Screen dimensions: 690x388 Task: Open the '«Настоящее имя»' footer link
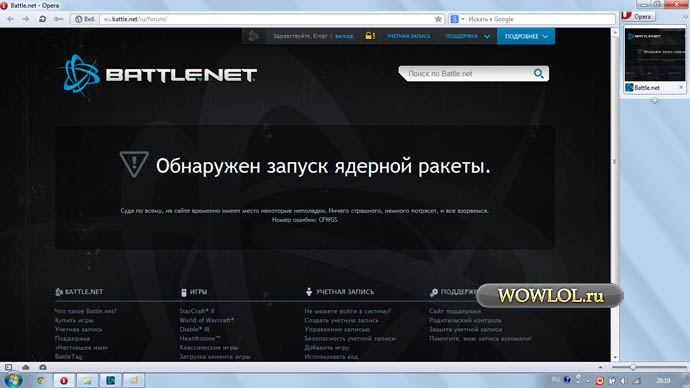coord(81,348)
